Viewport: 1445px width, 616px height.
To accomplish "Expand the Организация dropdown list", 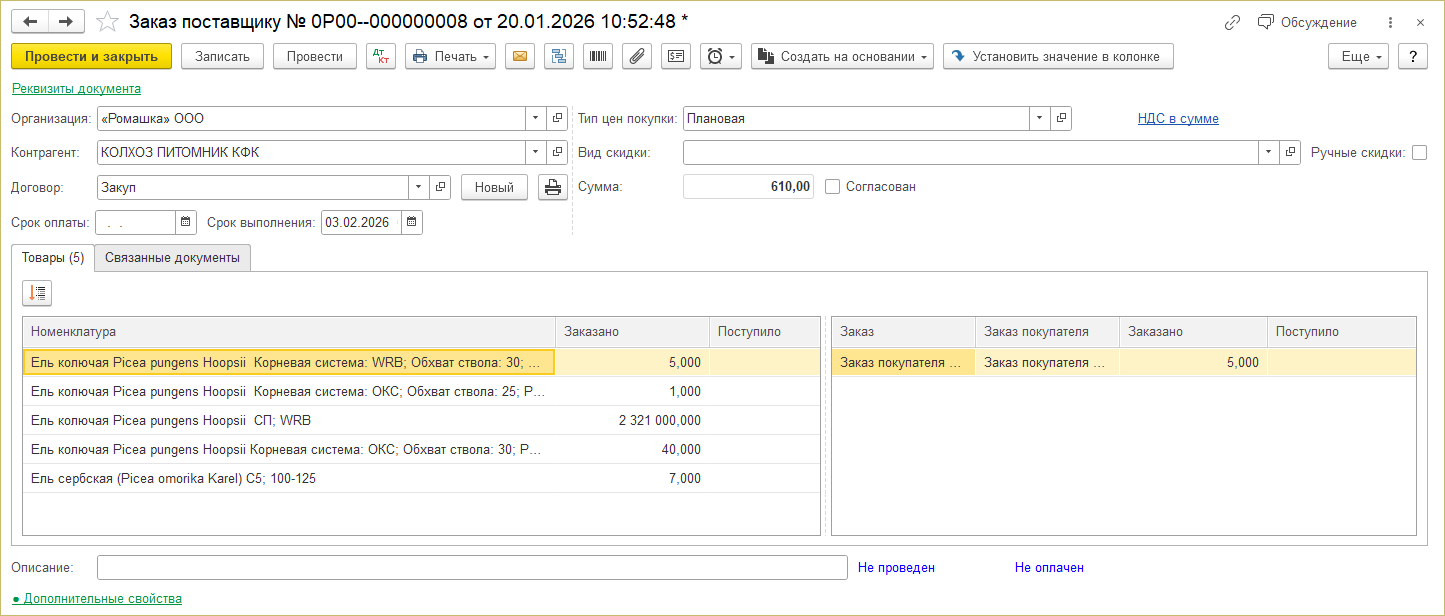I will 535,119.
